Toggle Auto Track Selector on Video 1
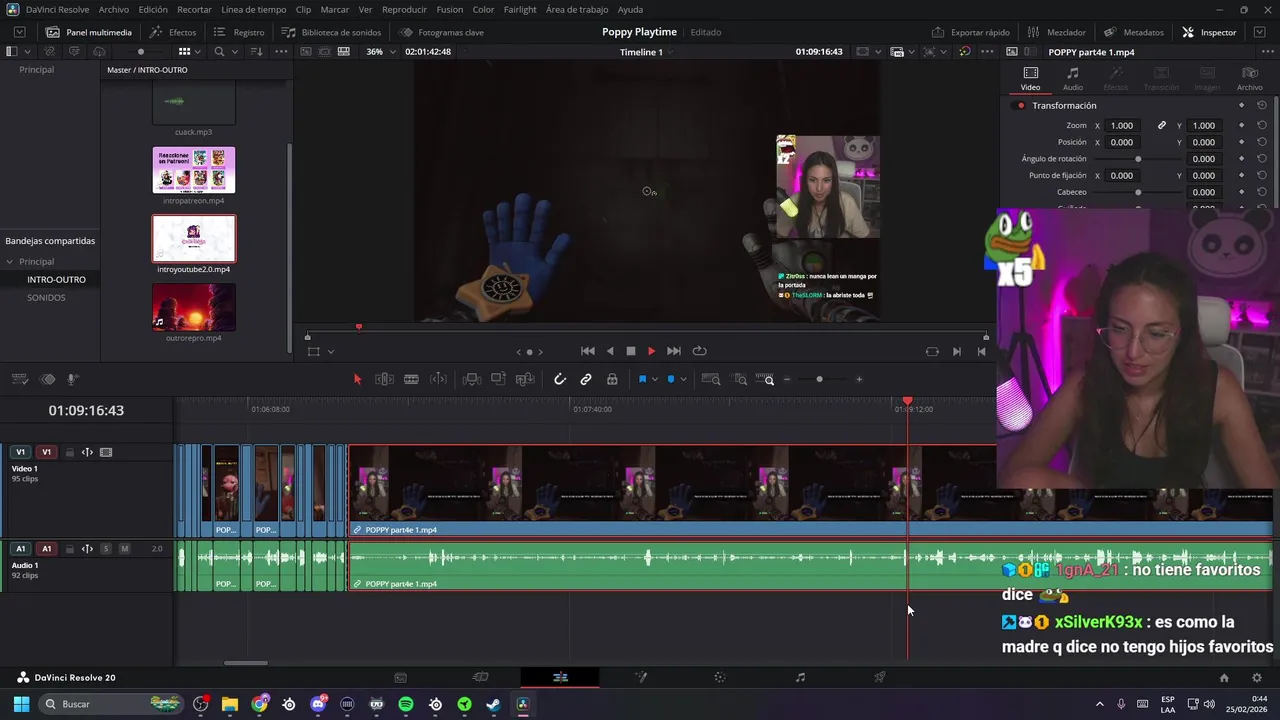This screenshot has width=1280, height=720. pos(87,452)
